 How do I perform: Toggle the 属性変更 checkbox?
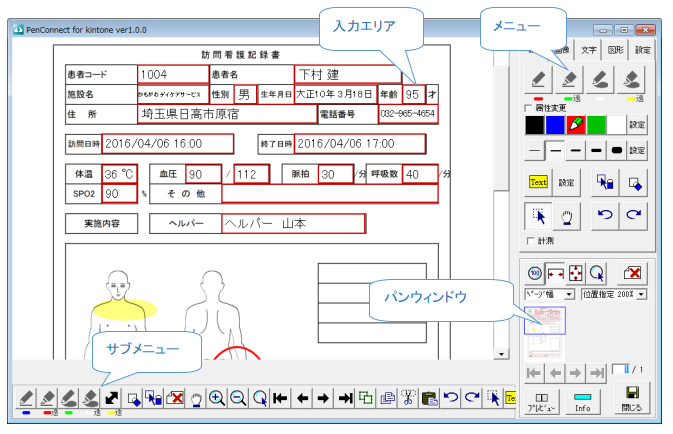coord(529,108)
